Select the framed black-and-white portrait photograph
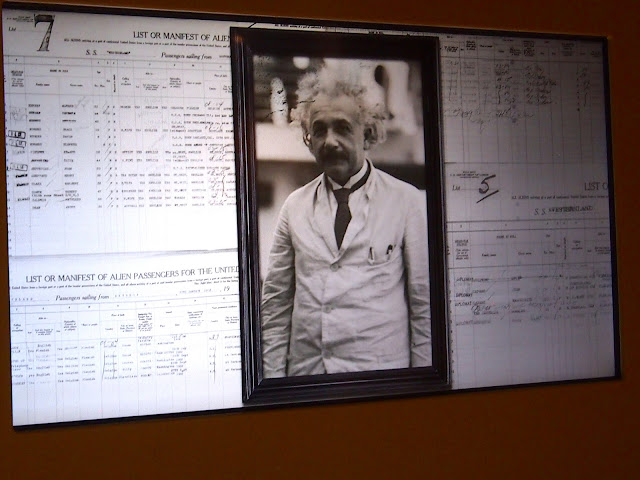Screen dimensions: 640x480 (341, 215)
